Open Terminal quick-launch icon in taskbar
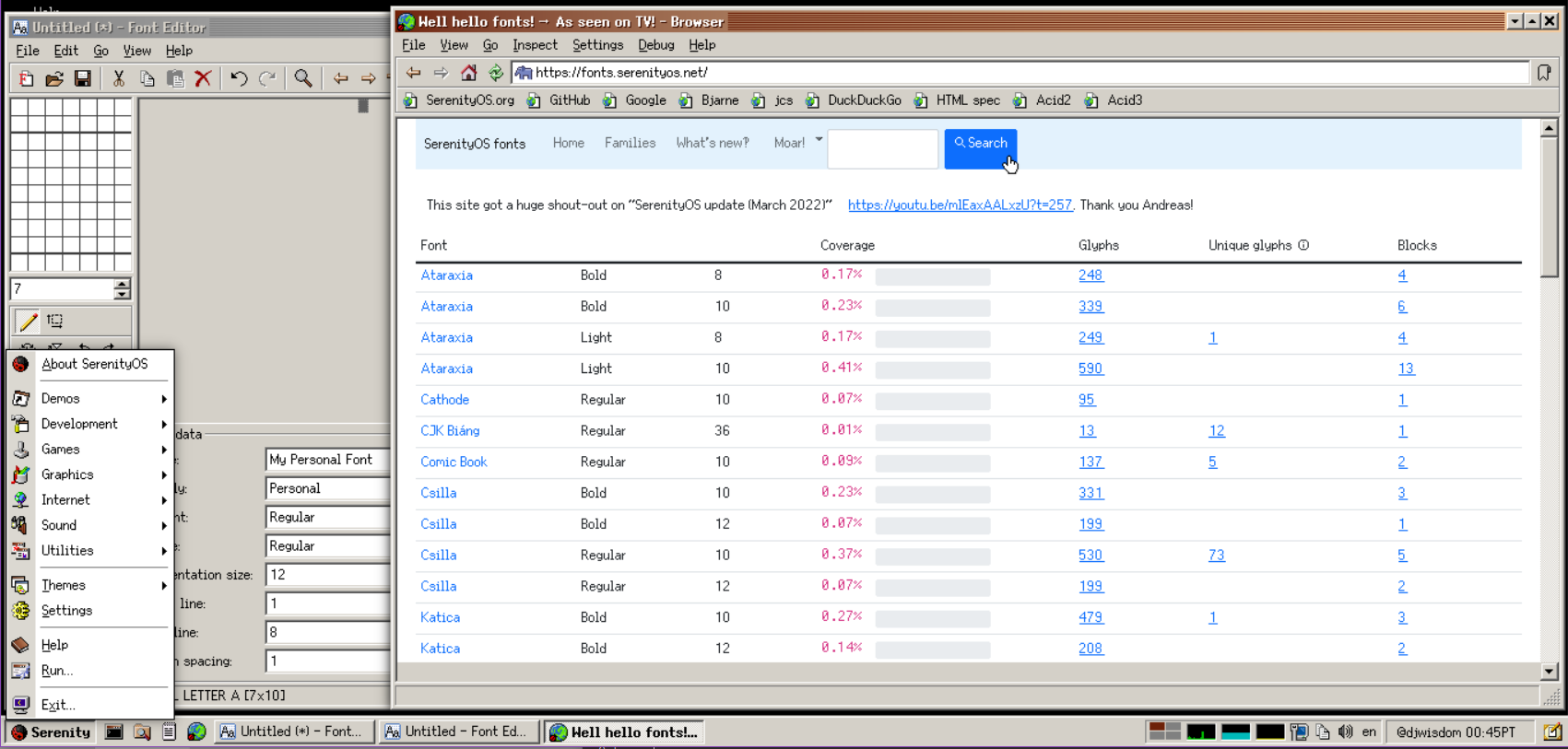Image resolution: width=1568 pixels, height=749 pixels. point(114,731)
